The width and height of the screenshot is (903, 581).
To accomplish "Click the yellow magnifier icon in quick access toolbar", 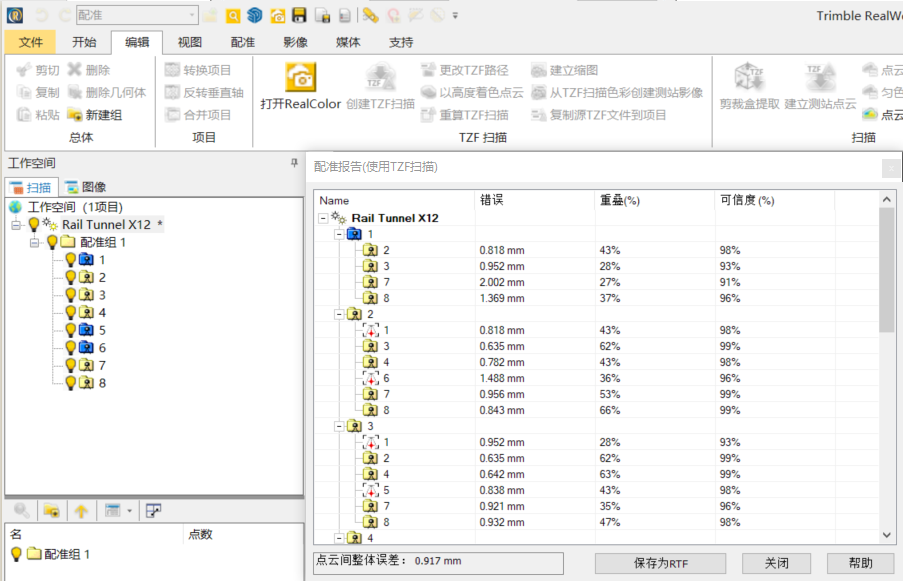I will pos(233,16).
